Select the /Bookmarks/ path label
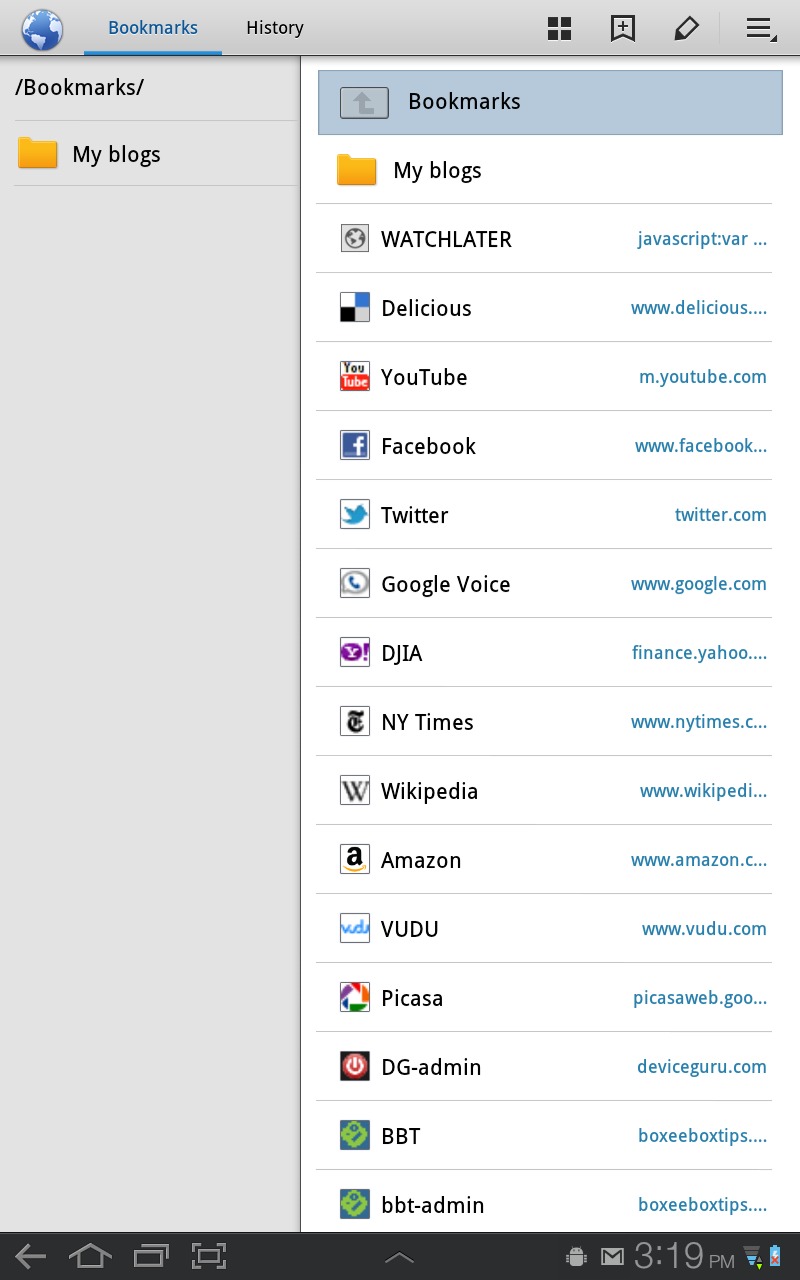Image resolution: width=800 pixels, height=1280 pixels. (80, 87)
